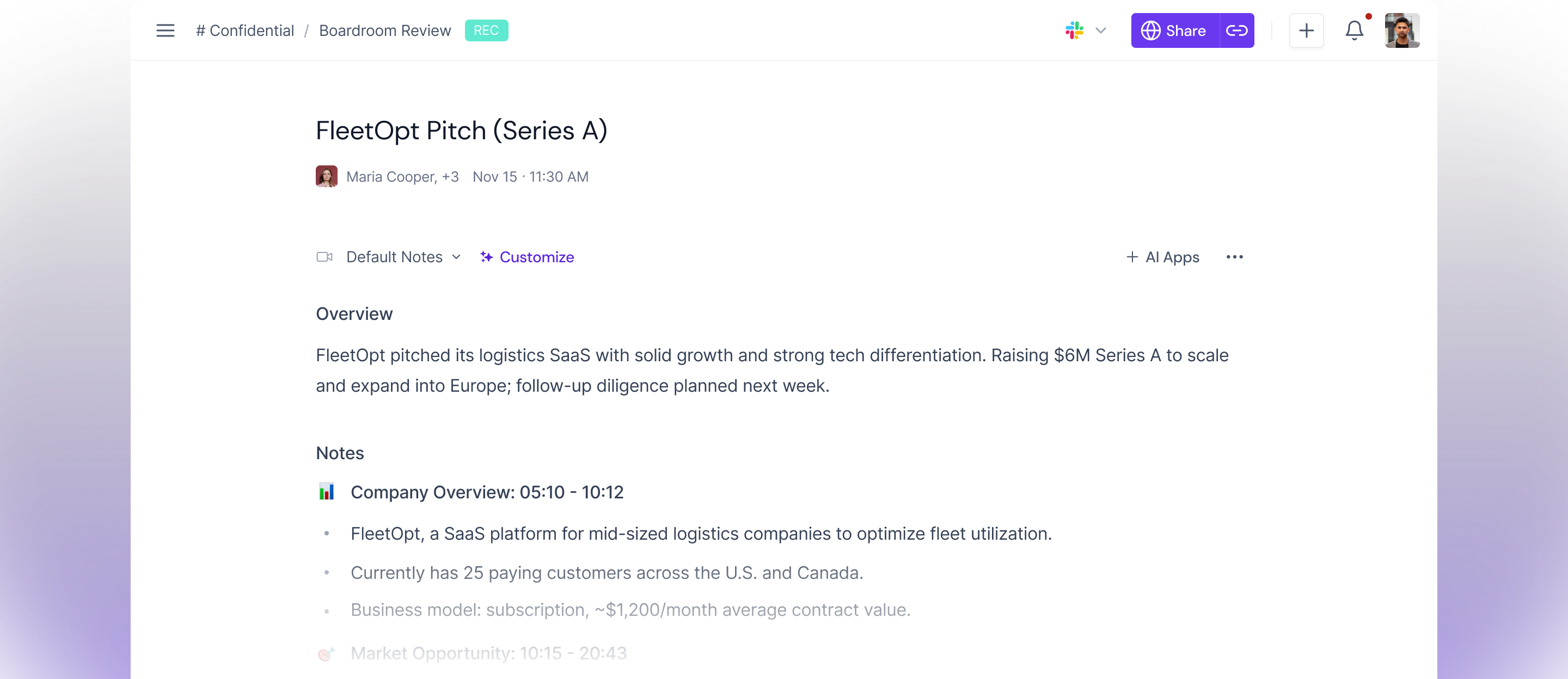Click your profile avatar
The height and width of the screenshot is (679, 1568).
click(1402, 30)
